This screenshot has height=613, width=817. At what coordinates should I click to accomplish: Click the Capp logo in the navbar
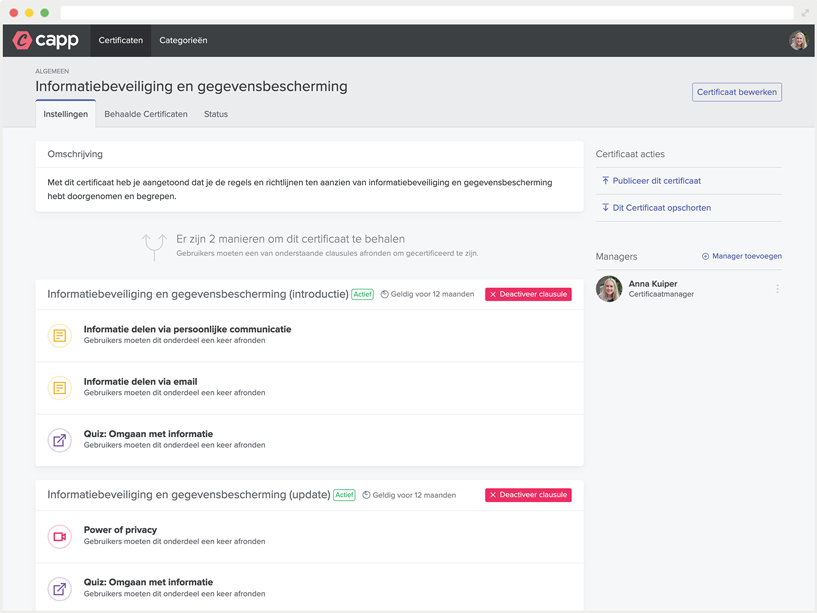click(46, 41)
